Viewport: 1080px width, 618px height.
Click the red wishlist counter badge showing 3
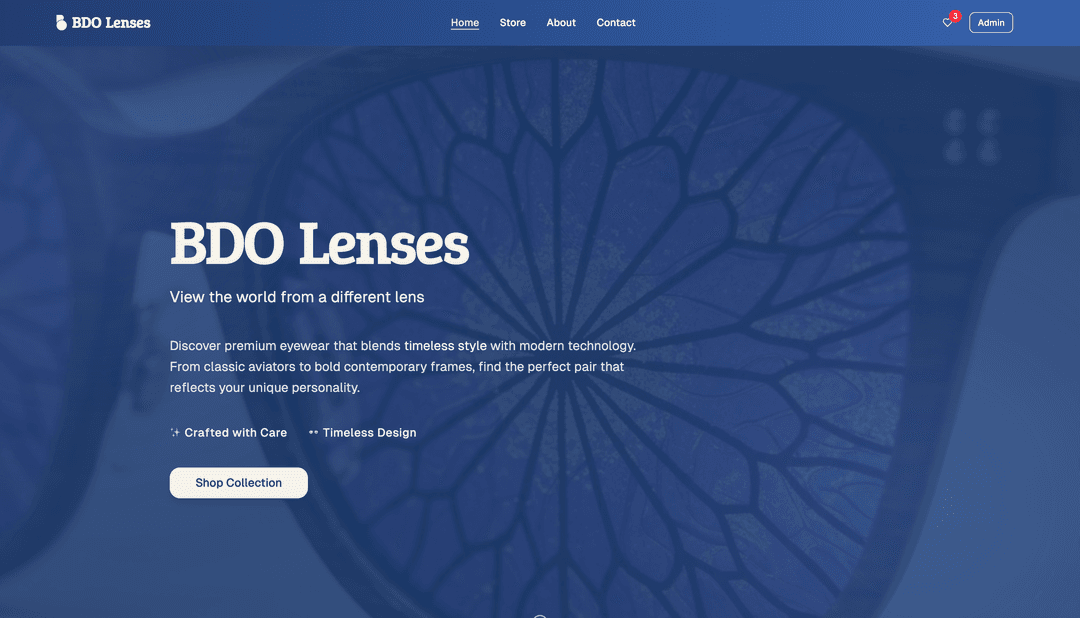click(x=954, y=15)
